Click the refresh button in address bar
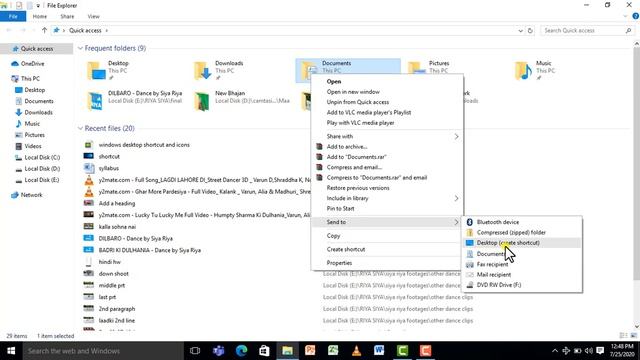Screen dimensions: 640x360 (x=530, y=31)
